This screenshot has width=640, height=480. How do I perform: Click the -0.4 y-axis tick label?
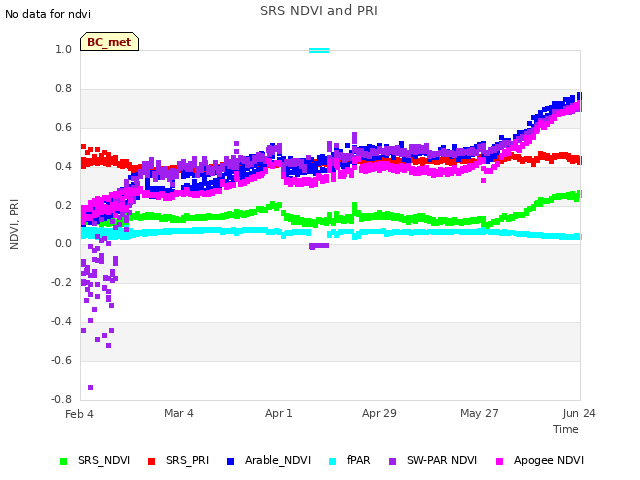tap(61, 322)
